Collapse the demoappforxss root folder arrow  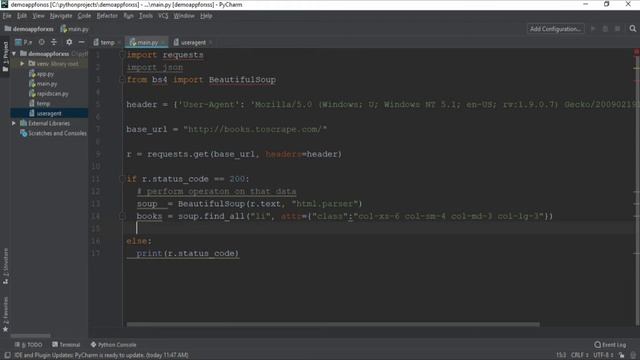[x=14, y=53]
